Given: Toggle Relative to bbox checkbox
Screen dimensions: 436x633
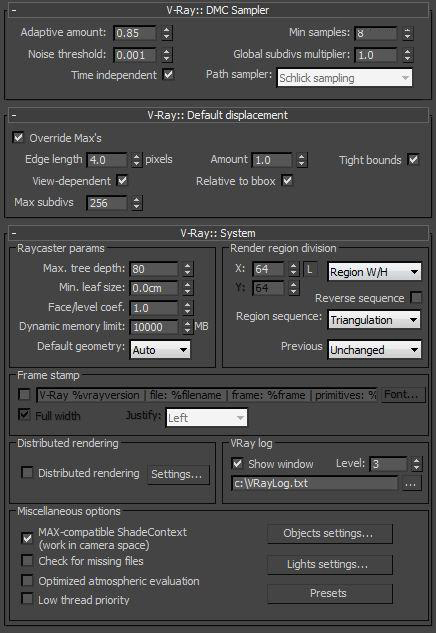Looking at the screenshot, I should coord(287,180).
